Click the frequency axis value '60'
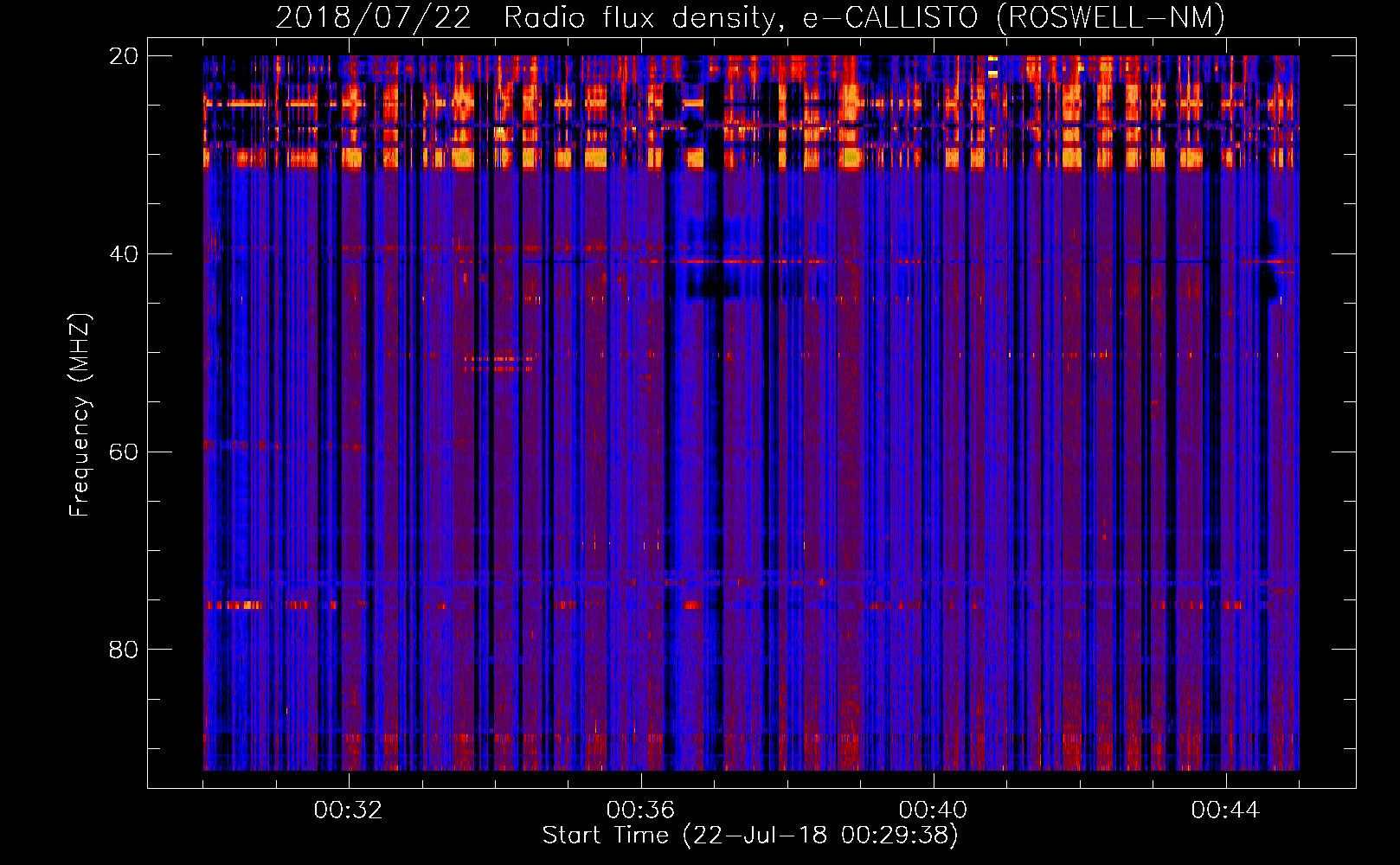 tap(124, 452)
